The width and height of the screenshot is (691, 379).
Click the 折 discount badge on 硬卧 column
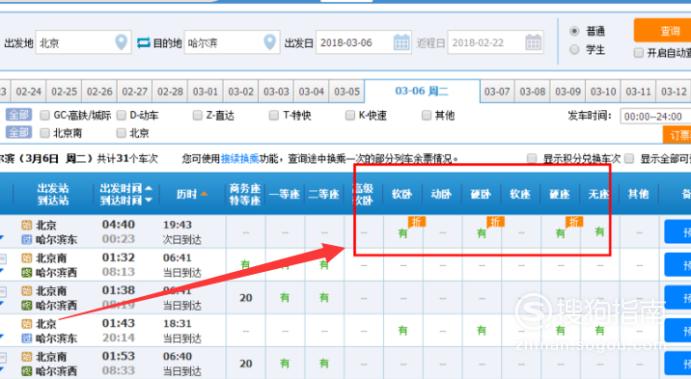pos(495,222)
